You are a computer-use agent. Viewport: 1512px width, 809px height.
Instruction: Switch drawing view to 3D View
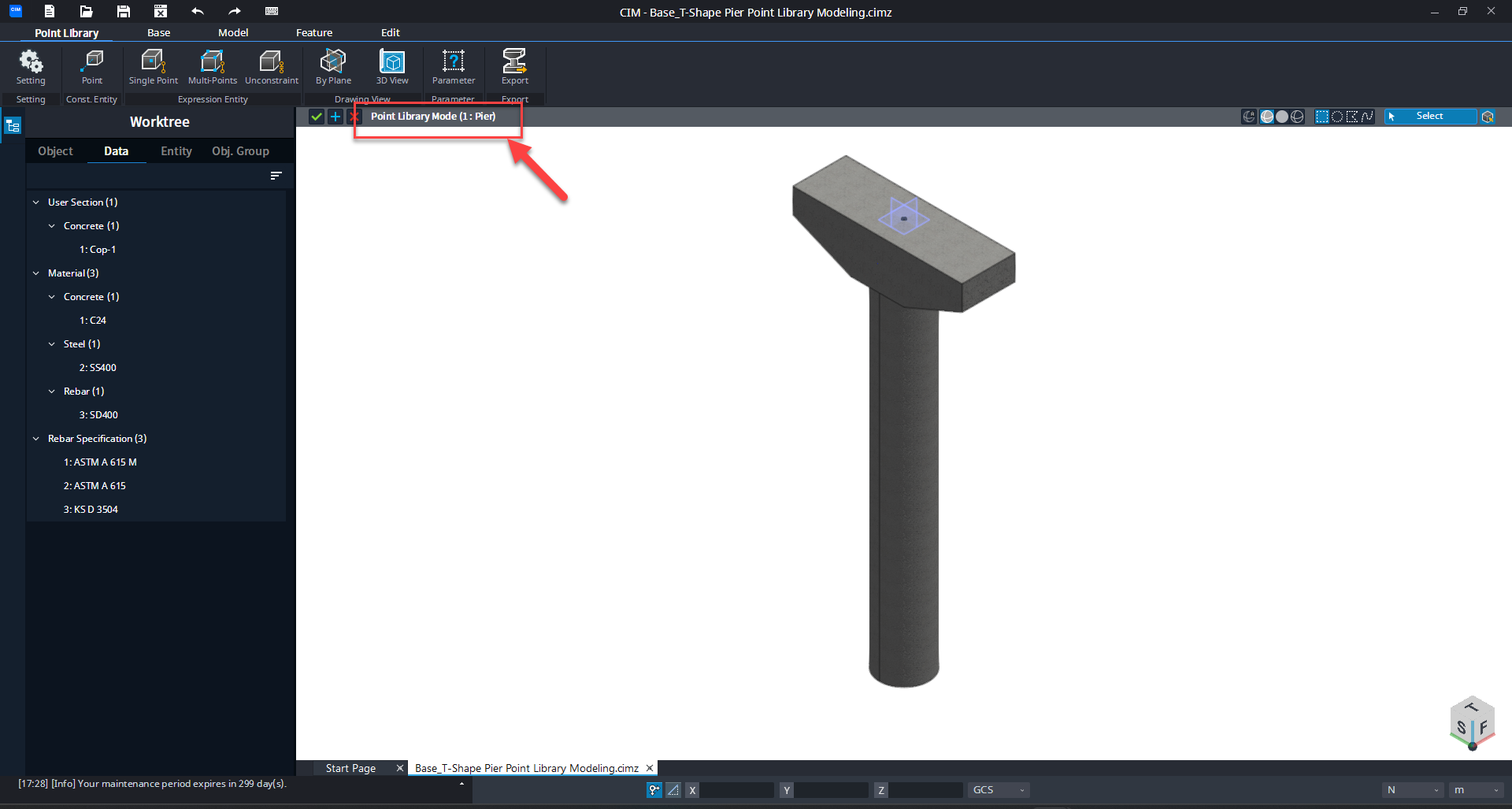[x=392, y=67]
